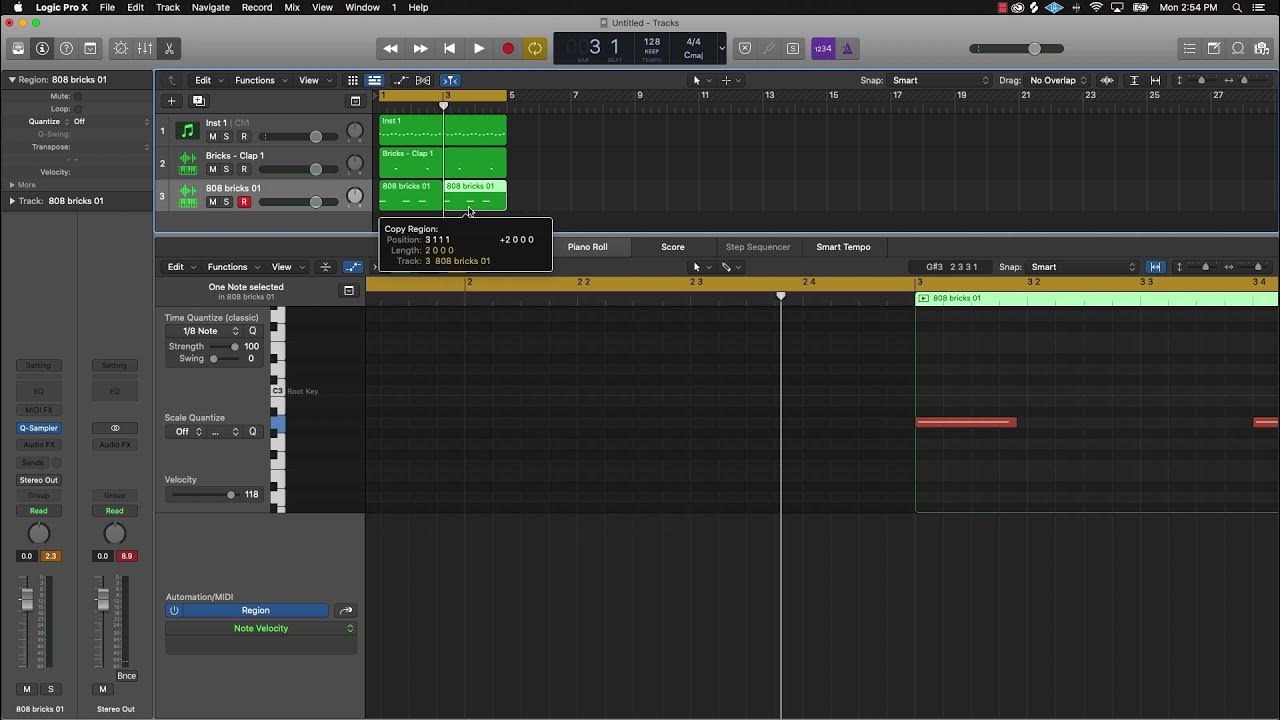Toggle the Count-in 1234 button
Viewport: 1280px width, 720px height.
[x=822, y=48]
